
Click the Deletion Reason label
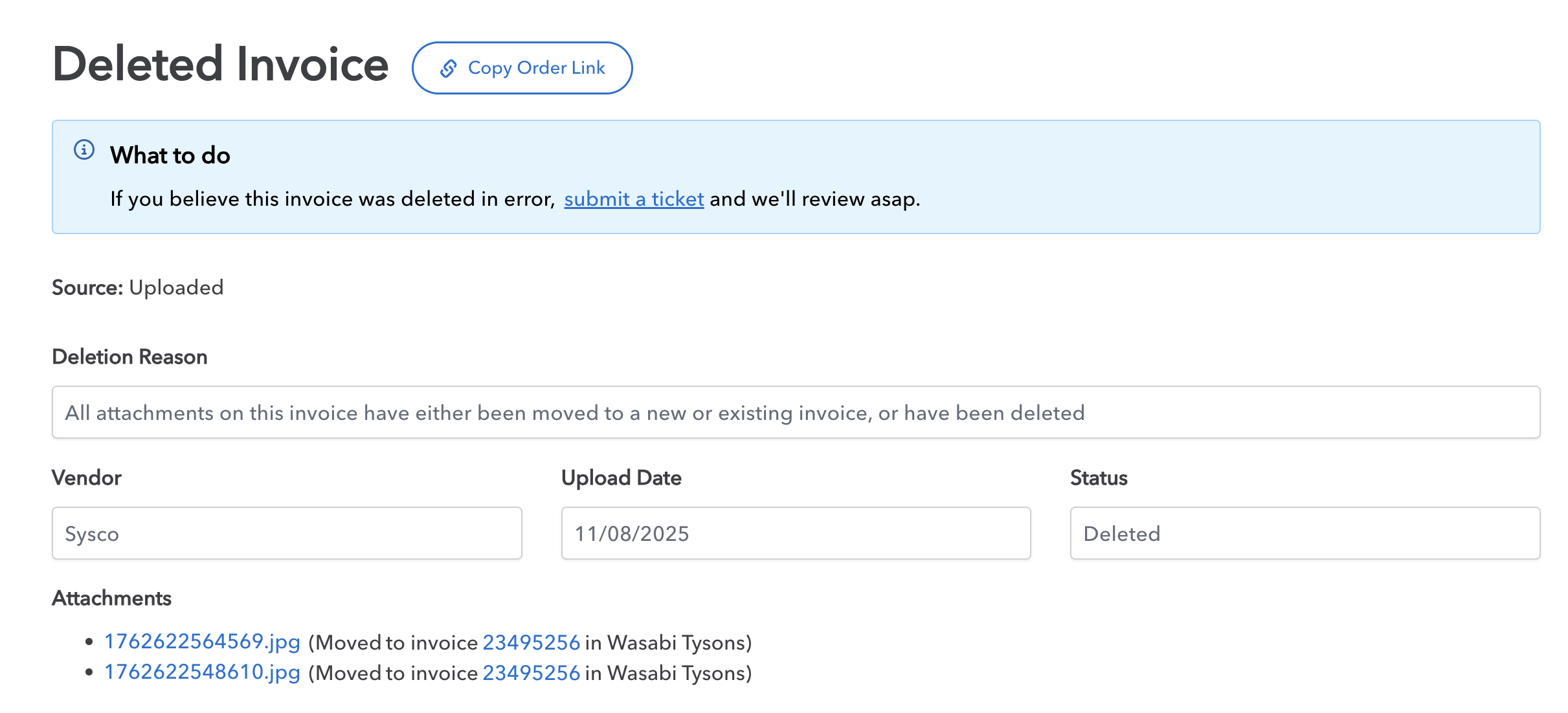click(129, 356)
